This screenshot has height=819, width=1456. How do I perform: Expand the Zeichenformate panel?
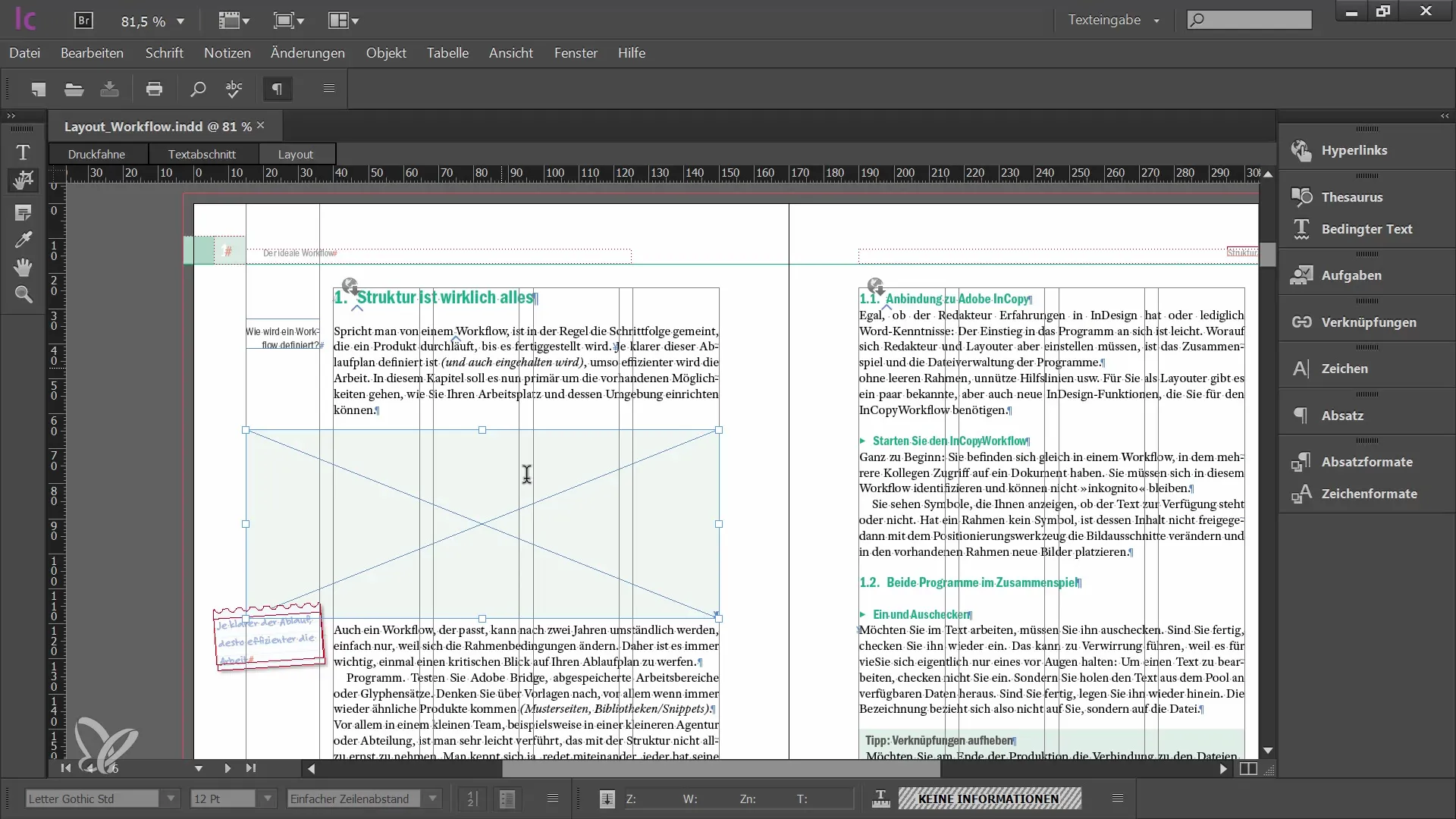(x=1369, y=493)
